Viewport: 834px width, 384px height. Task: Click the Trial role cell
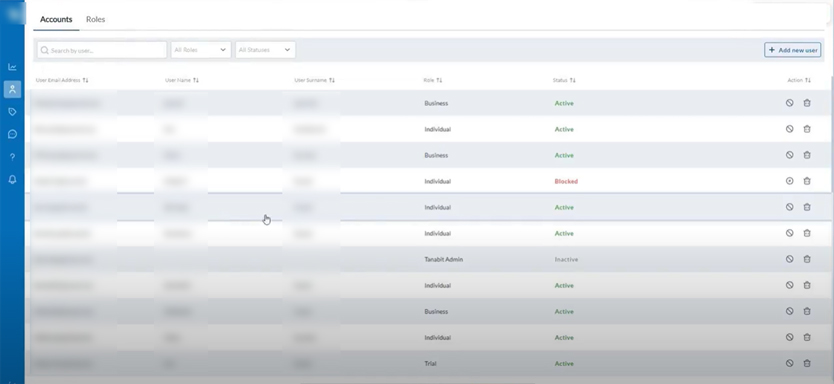point(430,364)
